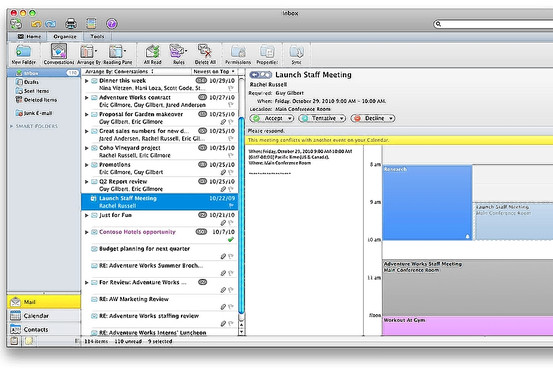Expand the Great sales numbers conversation

point(87,131)
